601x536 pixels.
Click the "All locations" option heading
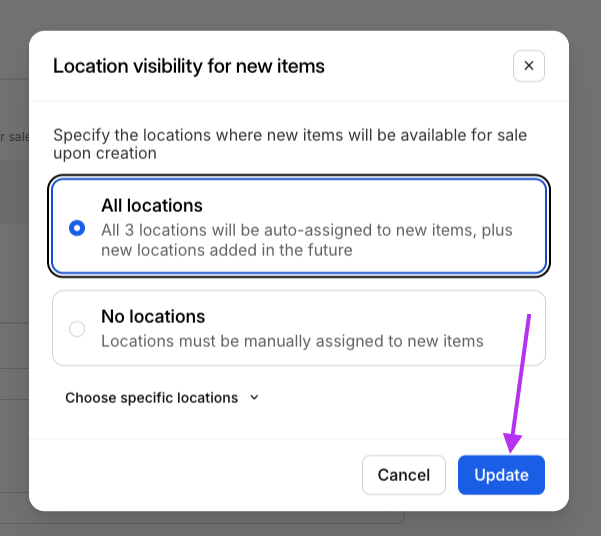pyautogui.click(x=152, y=206)
